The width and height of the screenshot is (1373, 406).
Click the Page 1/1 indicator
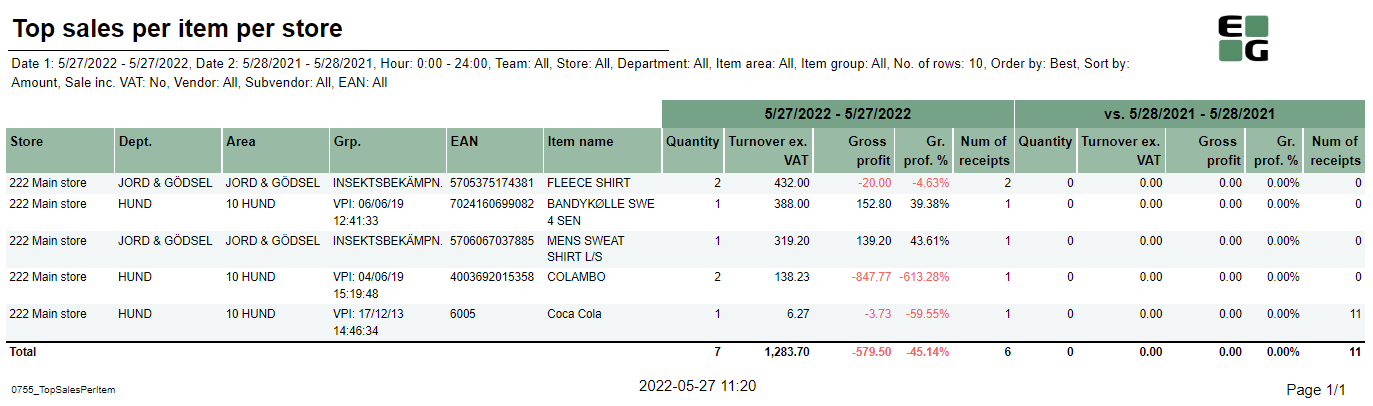point(1315,389)
